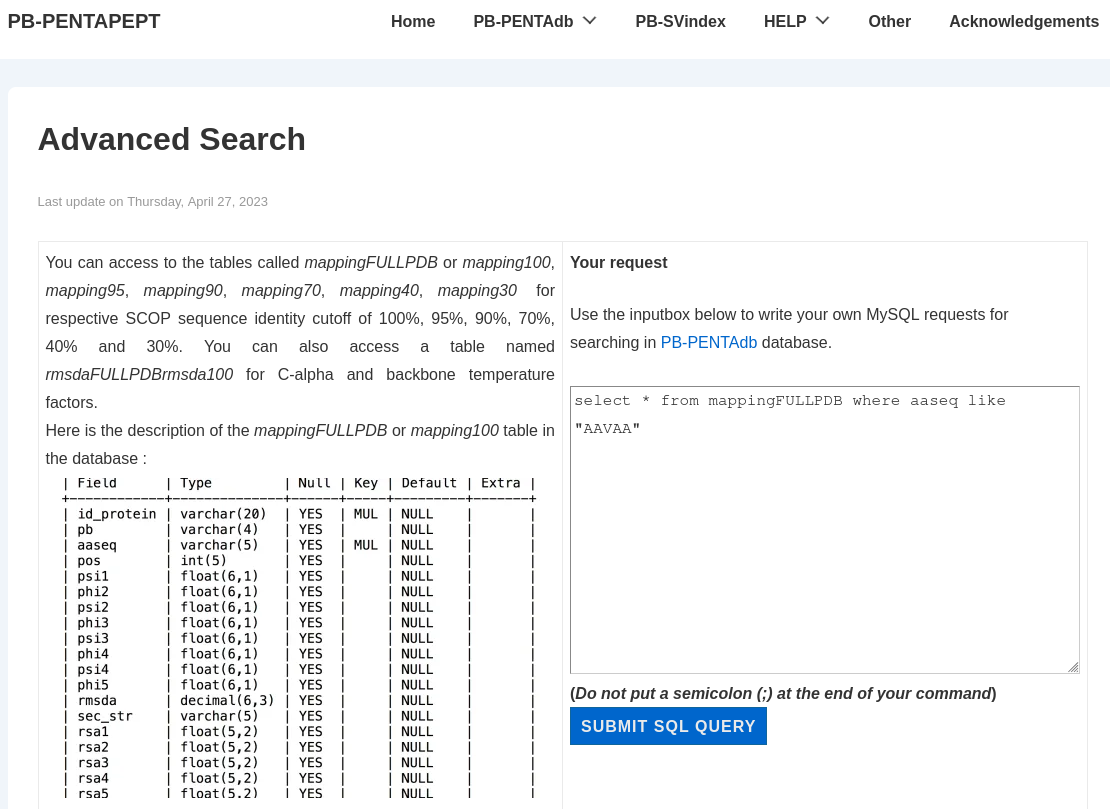This screenshot has height=809, width=1110.
Task: Expand the chevron beside PB-PENTAdb
Action: tap(590, 21)
